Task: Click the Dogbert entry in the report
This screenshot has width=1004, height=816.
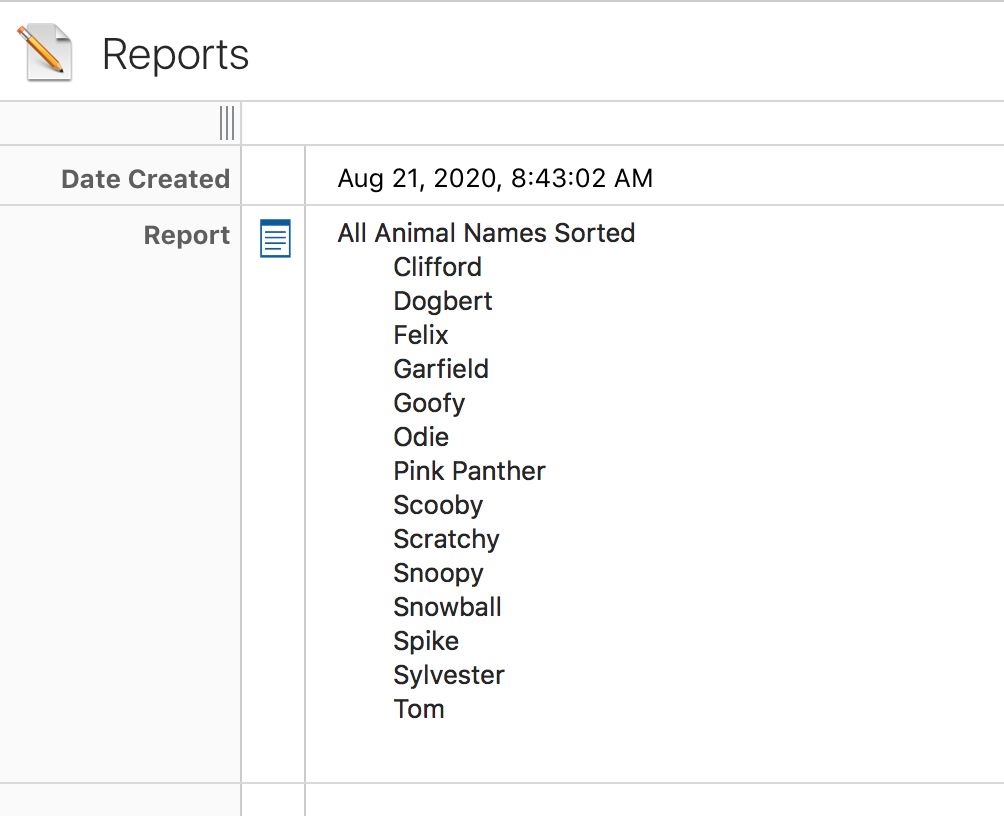Action: (x=442, y=301)
